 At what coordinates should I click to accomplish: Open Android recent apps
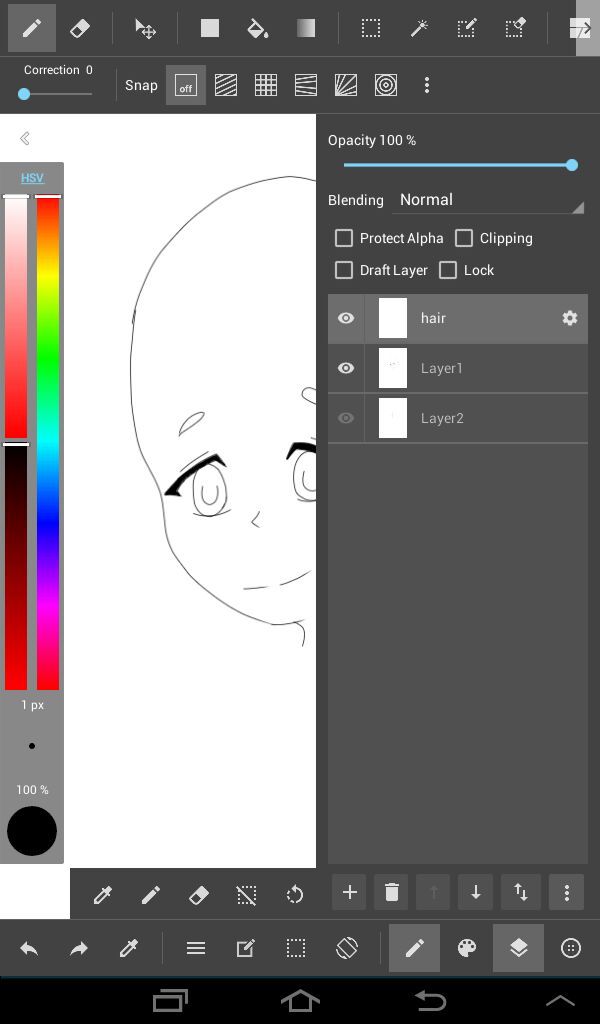pos(170,1000)
